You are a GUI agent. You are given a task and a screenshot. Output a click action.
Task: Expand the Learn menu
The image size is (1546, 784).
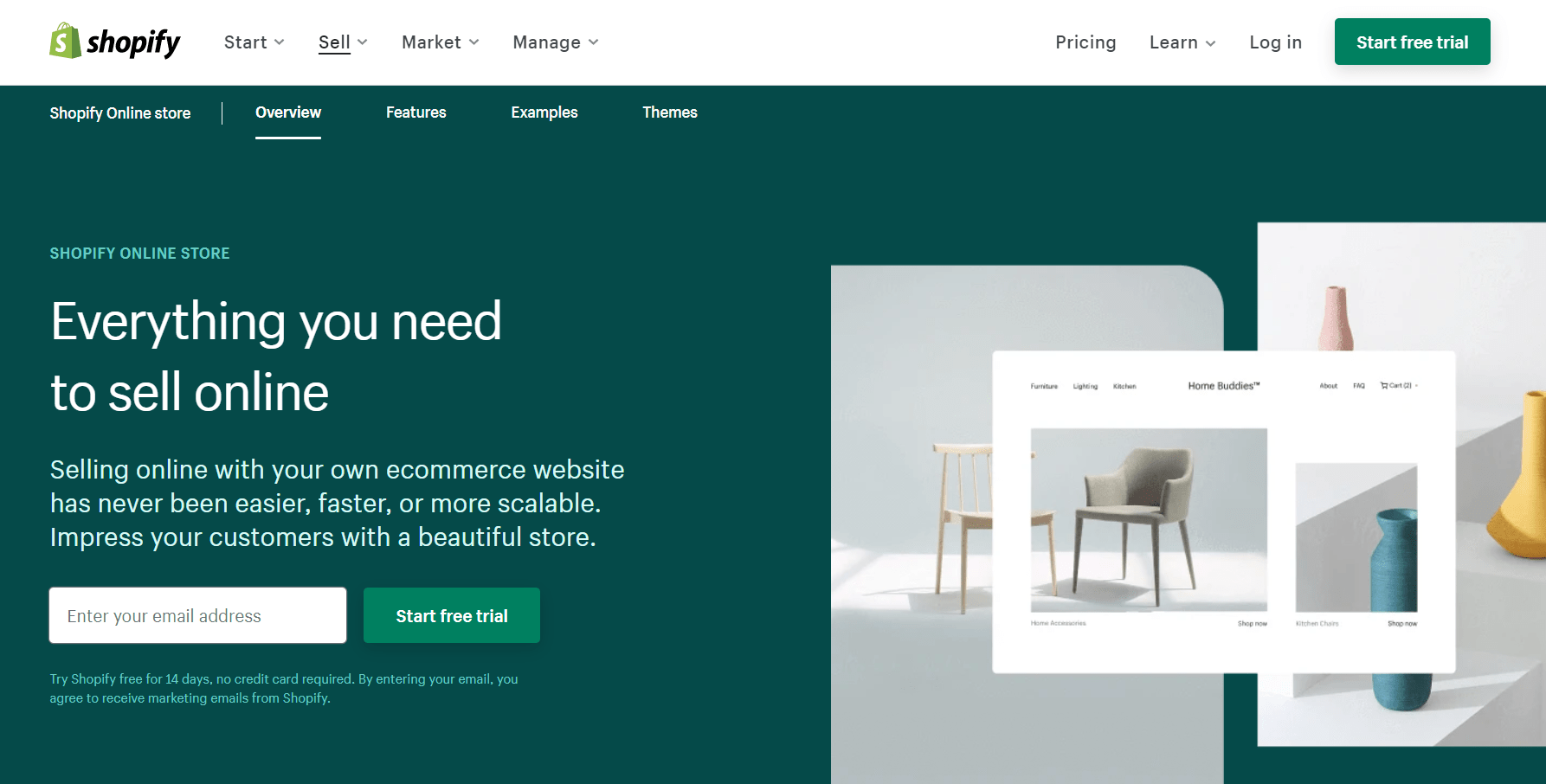pos(1182,42)
